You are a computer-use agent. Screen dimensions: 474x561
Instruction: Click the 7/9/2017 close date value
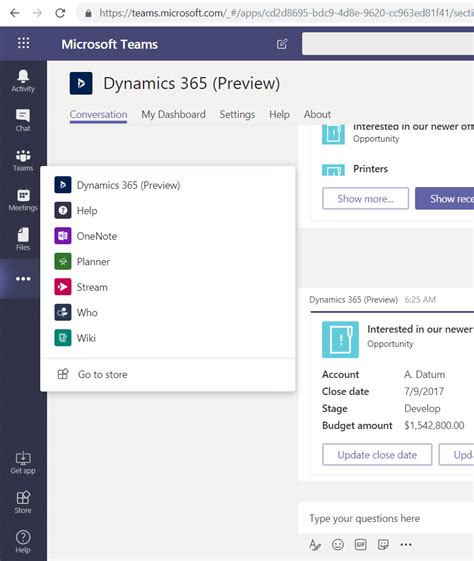[x=424, y=391]
